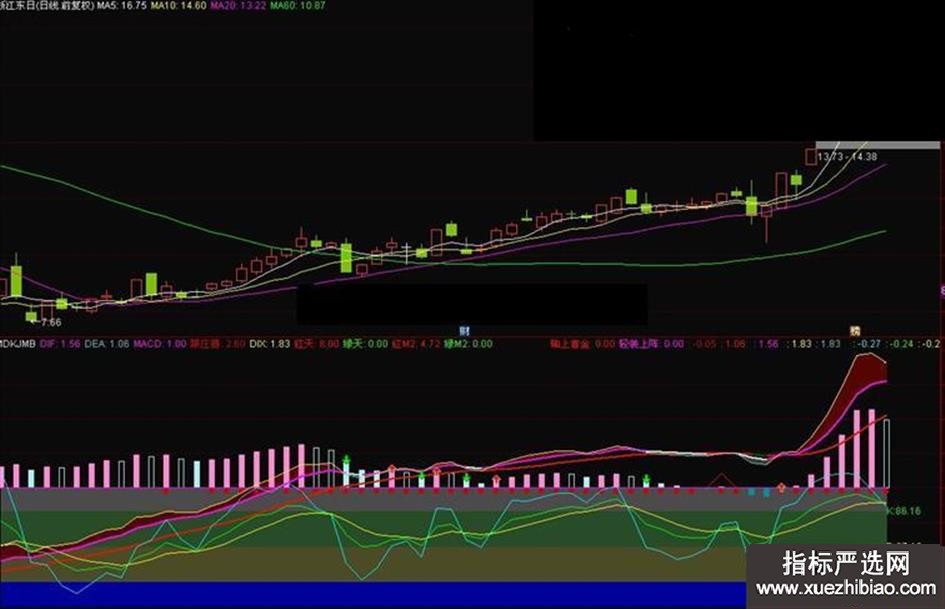Click the 绿天: 0.00 value label
The image size is (945, 609).
(365, 344)
